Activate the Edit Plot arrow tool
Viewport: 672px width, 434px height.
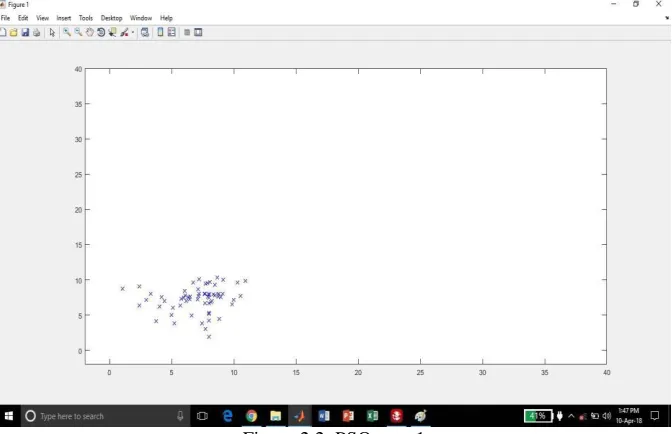pos(52,32)
